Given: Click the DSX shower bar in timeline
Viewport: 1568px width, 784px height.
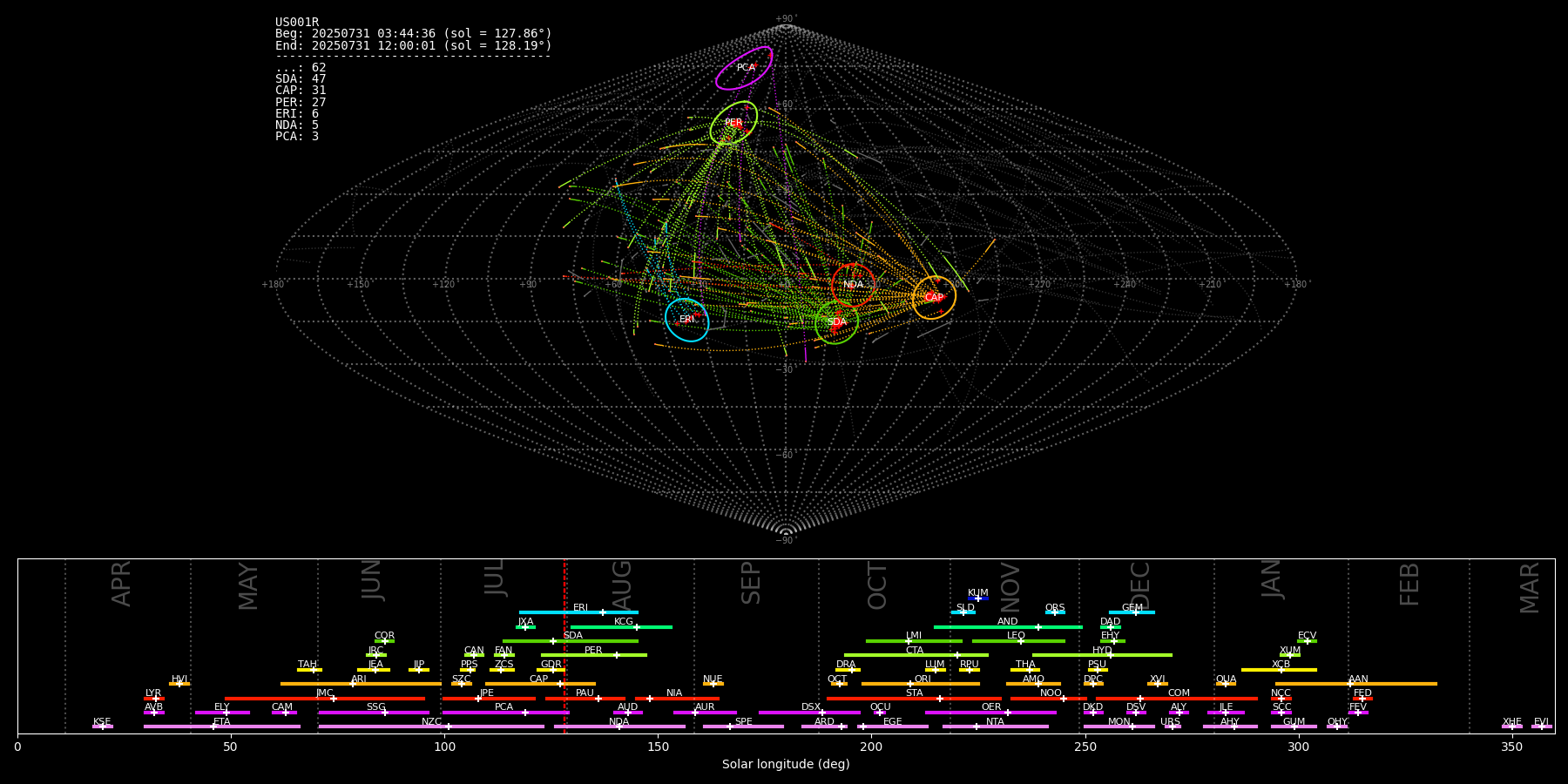Looking at the screenshot, I should [809, 713].
